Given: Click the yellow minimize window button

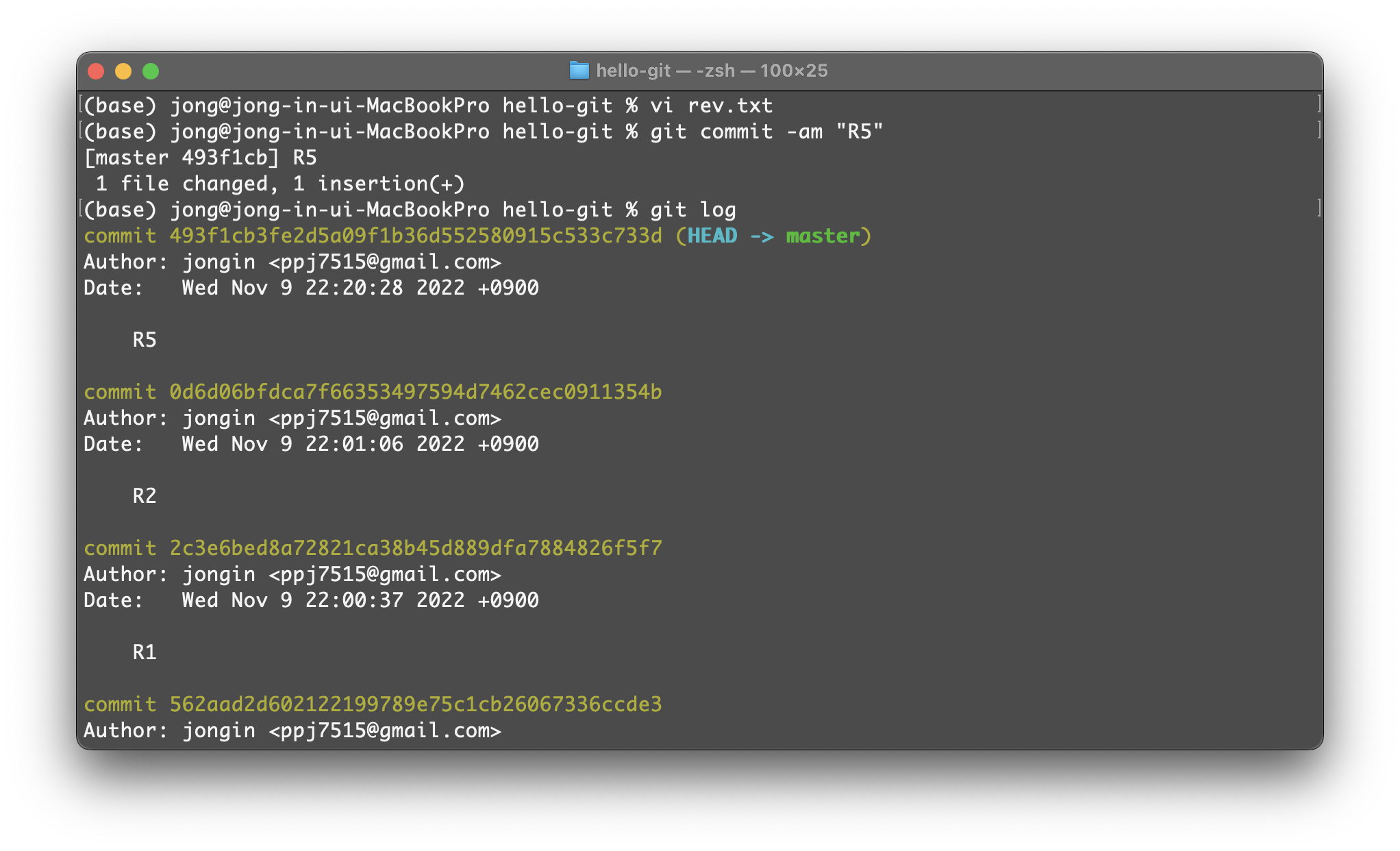Looking at the screenshot, I should point(123,71).
